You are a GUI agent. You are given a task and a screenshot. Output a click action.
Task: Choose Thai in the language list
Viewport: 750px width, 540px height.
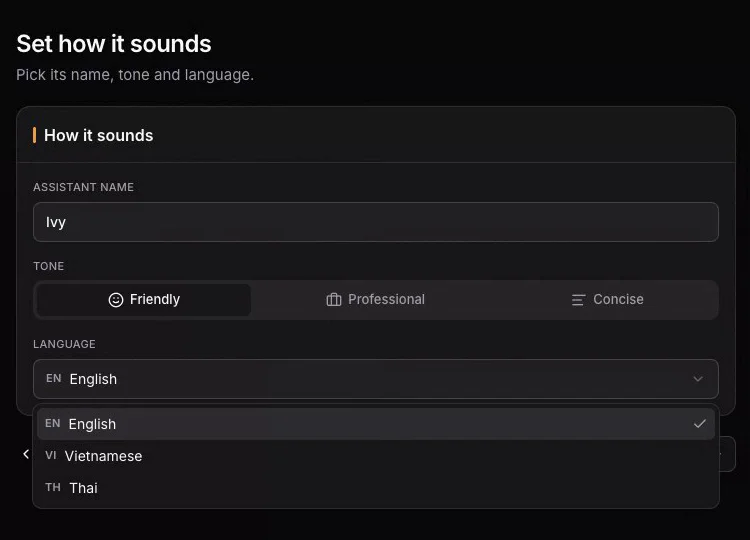375,488
